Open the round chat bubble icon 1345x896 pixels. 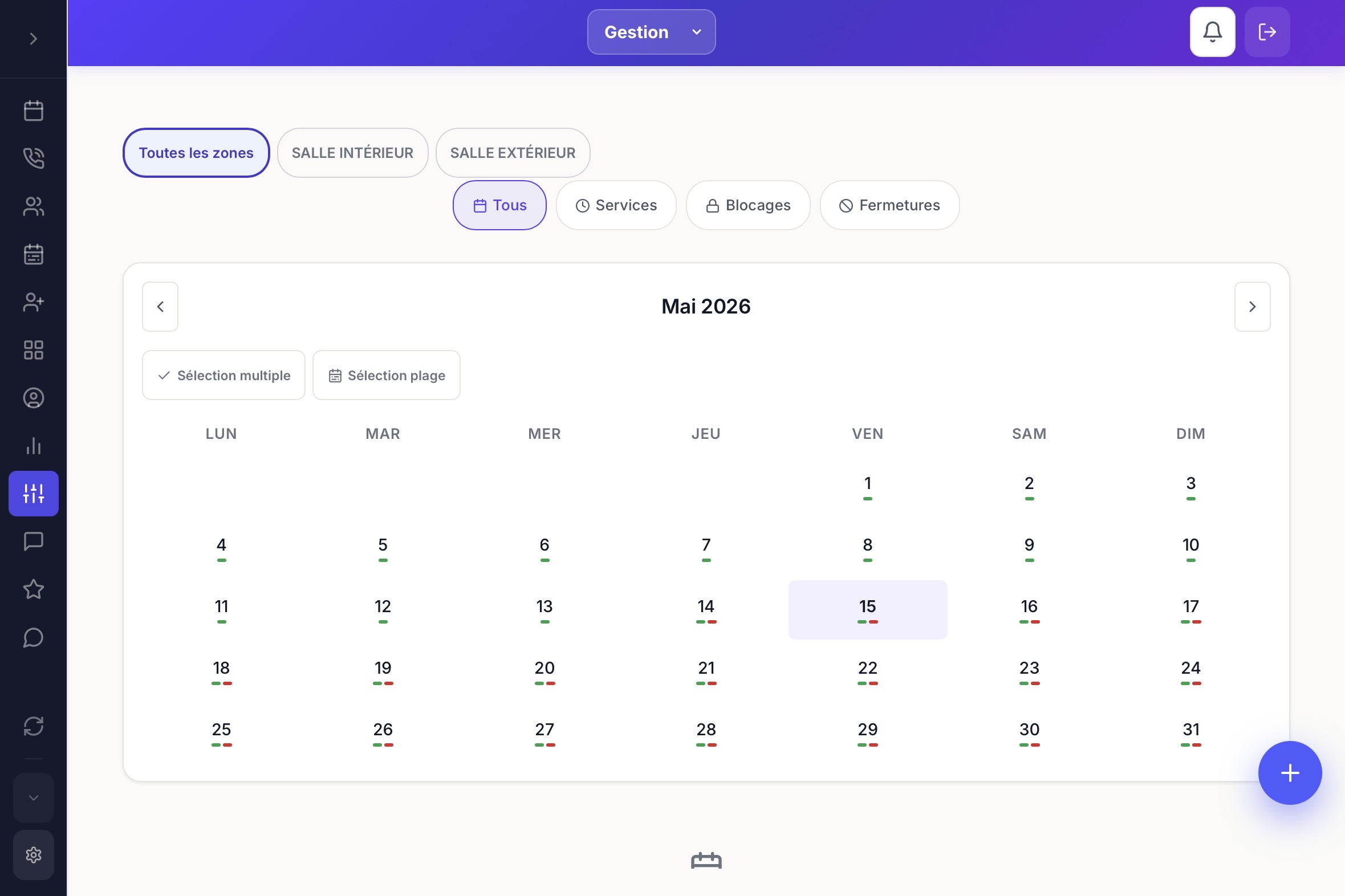(33, 637)
